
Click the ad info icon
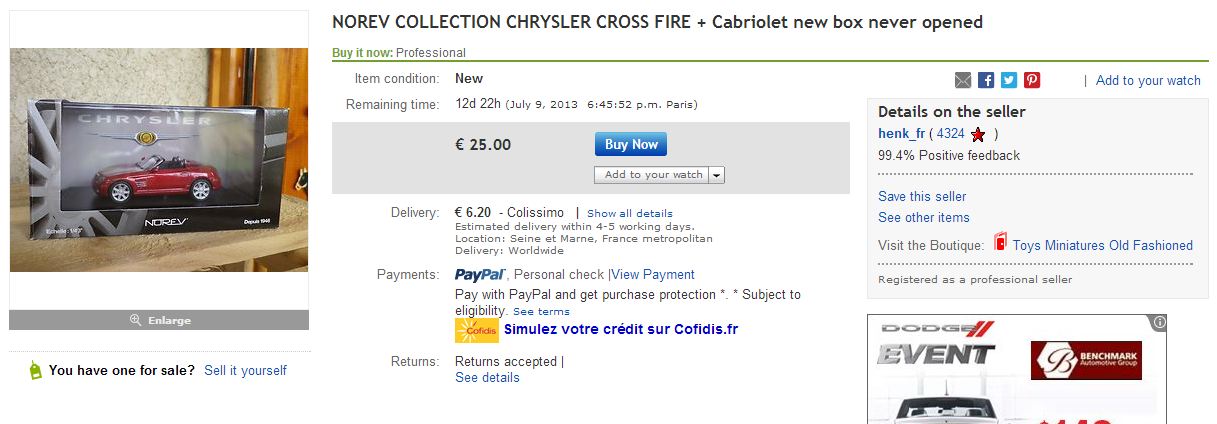[1159, 323]
